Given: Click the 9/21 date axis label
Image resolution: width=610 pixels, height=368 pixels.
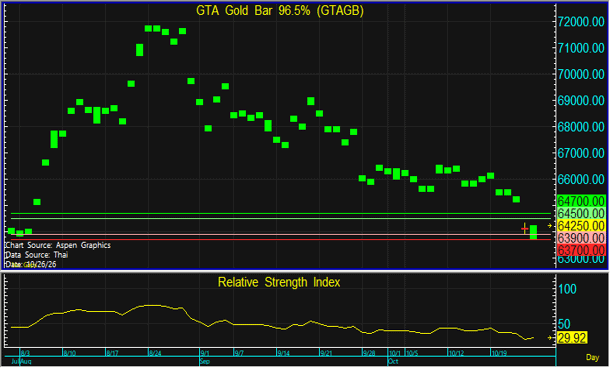Looking at the screenshot, I should (x=326, y=353).
